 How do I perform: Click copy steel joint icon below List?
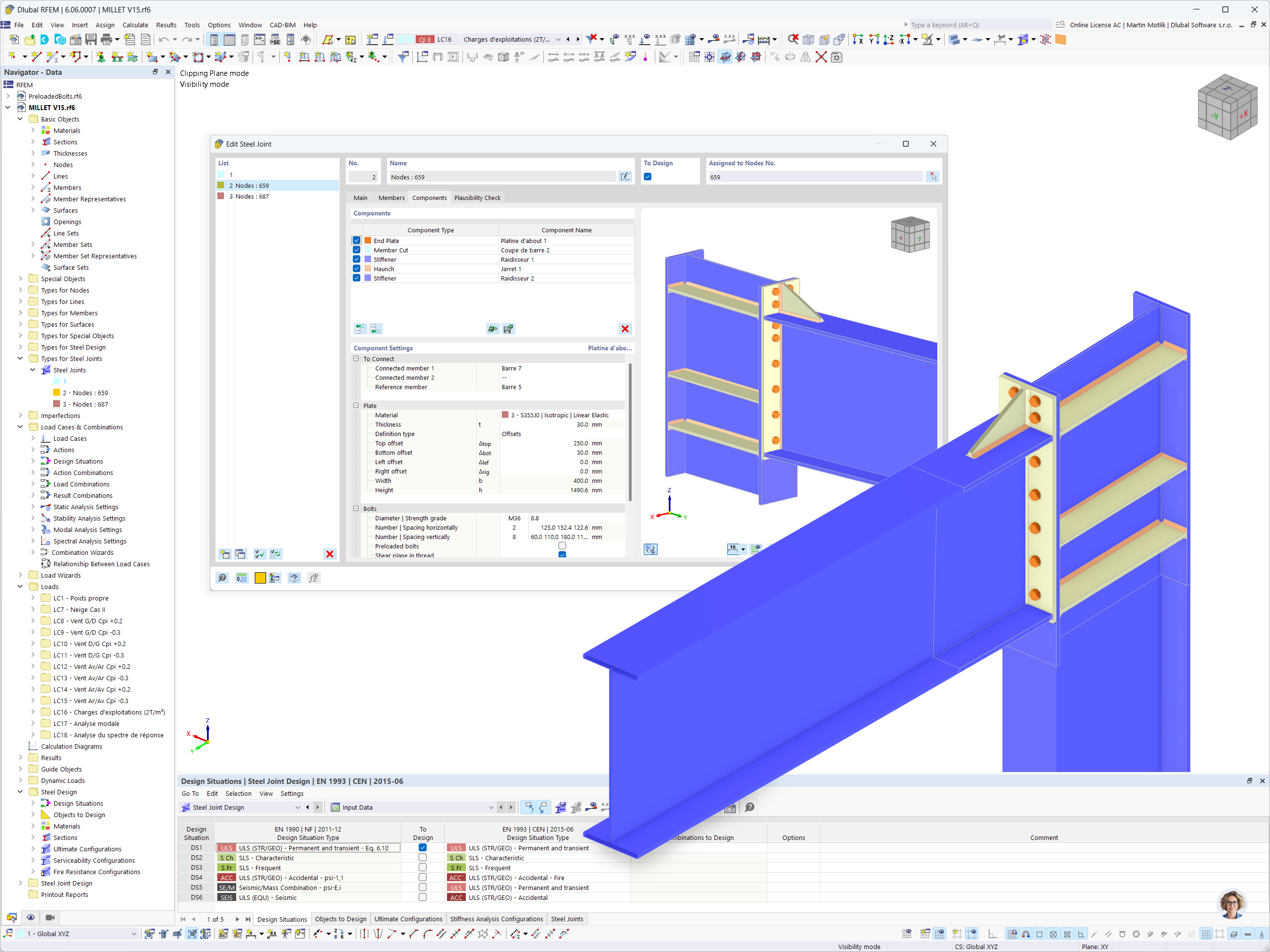coord(240,554)
